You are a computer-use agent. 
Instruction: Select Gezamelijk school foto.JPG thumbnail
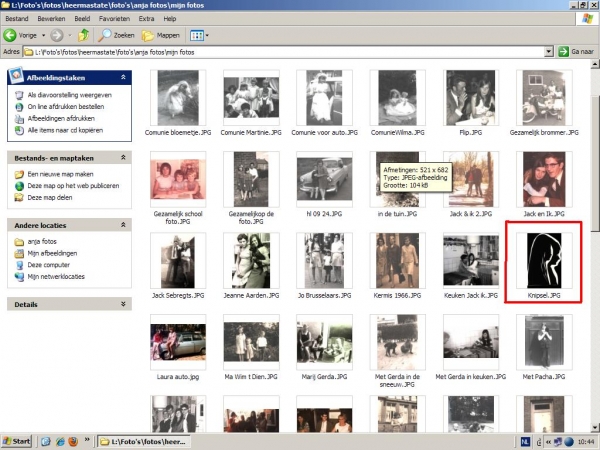pyautogui.click(x=178, y=179)
